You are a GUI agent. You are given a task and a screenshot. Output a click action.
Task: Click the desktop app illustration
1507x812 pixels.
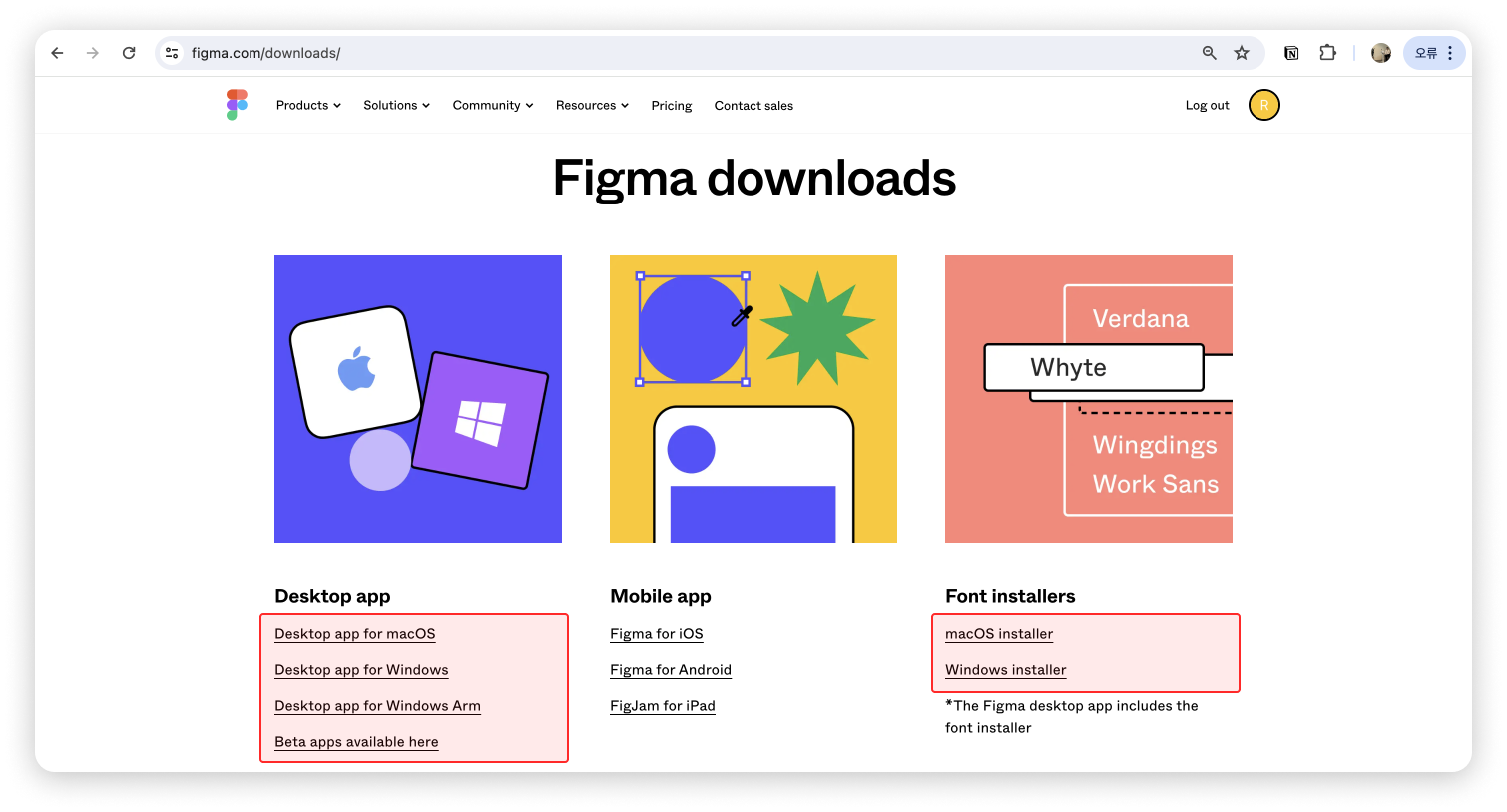coord(418,399)
